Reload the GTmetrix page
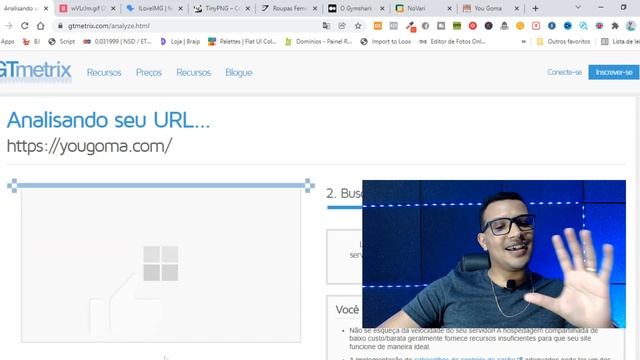This screenshot has height=360, width=640. pyautogui.click(x=24, y=26)
